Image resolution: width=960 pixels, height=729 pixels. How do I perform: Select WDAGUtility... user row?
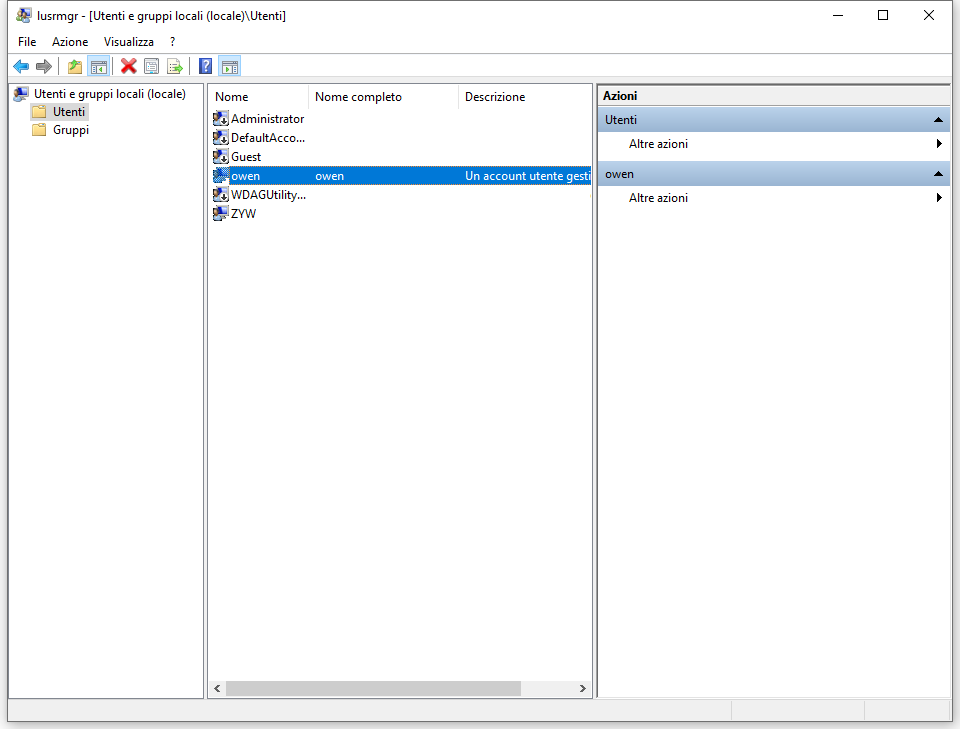(x=268, y=195)
